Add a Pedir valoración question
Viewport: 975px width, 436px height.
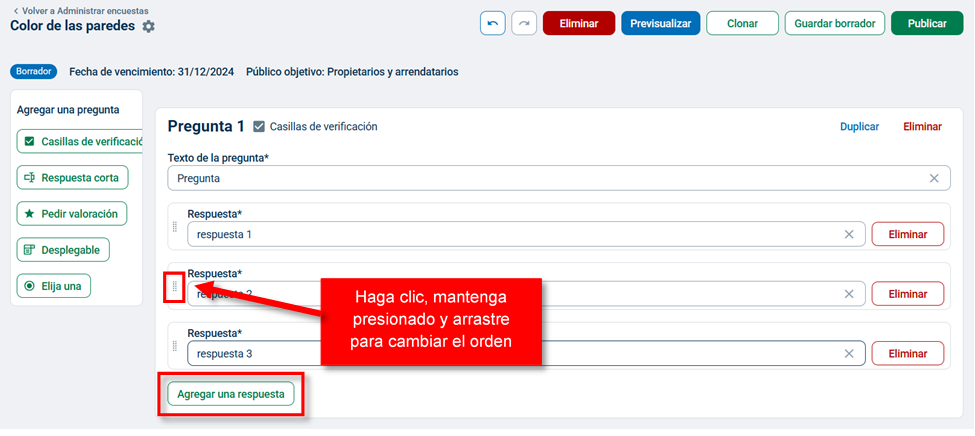click(72, 213)
